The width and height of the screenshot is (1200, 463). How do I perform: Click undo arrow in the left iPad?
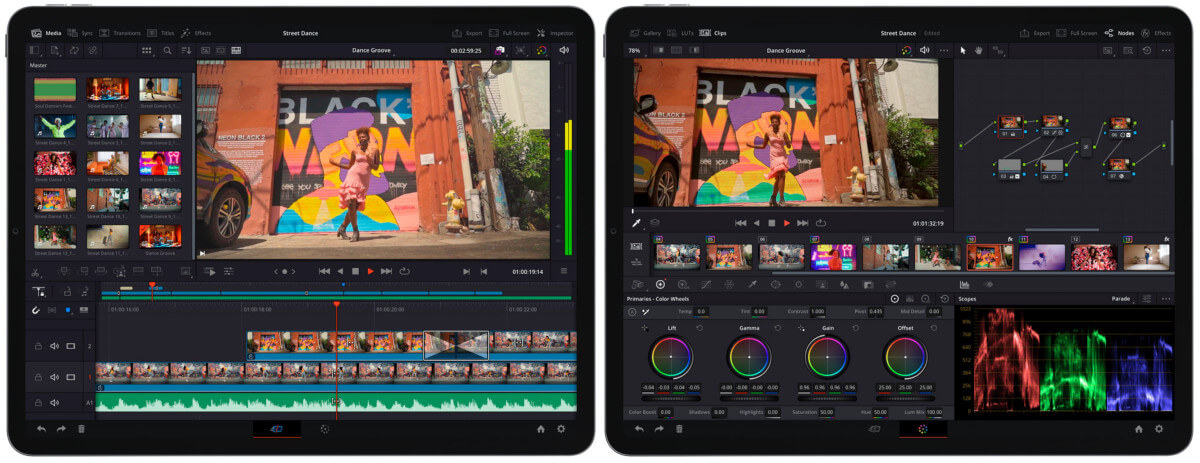click(41, 429)
